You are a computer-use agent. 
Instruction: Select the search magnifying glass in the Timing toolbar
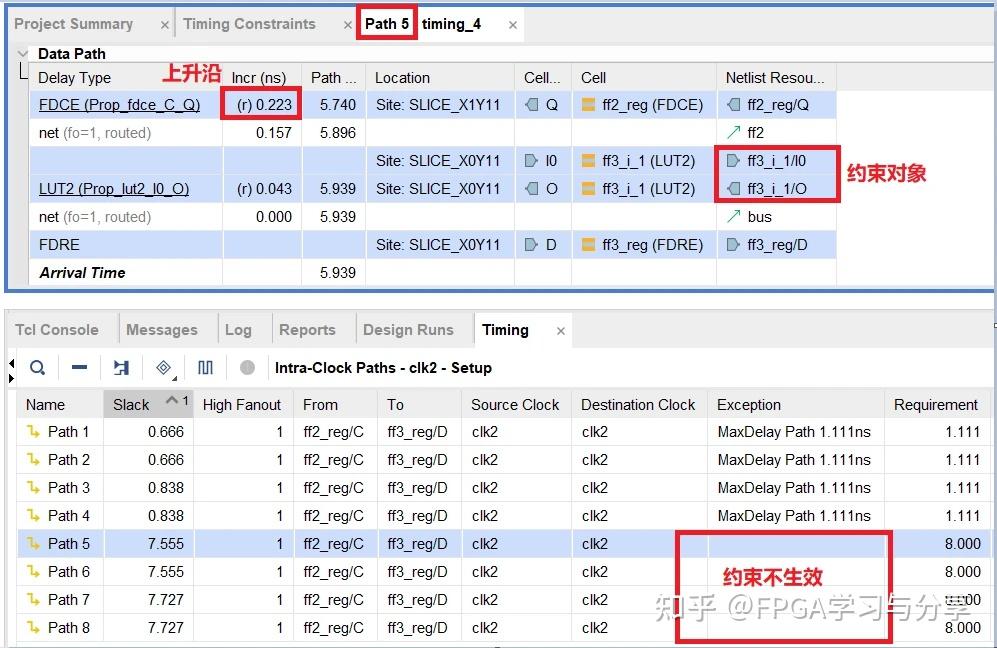(x=37, y=367)
